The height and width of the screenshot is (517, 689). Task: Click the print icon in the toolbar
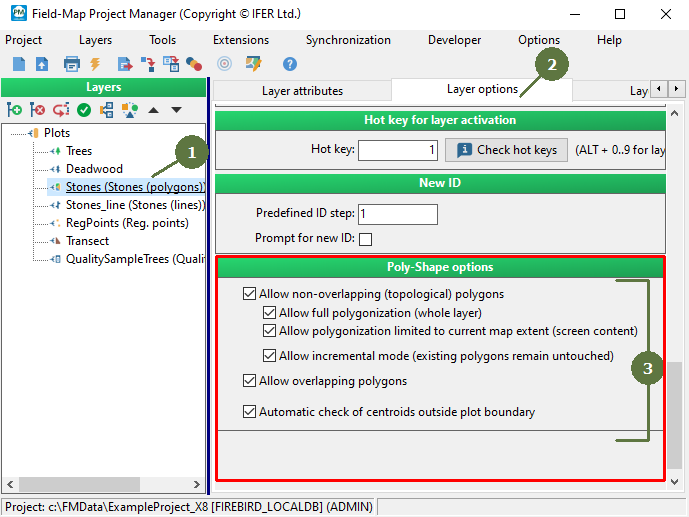click(x=71, y=64)
